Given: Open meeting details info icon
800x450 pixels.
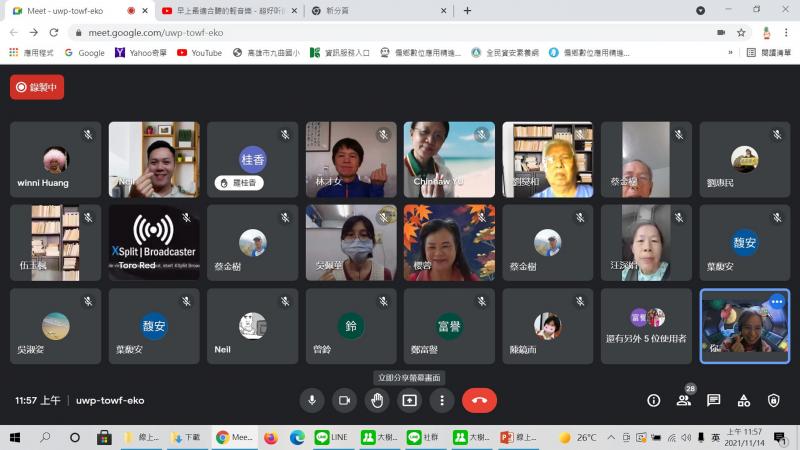Looking at the screenshot, I should (x=654, y=401).
